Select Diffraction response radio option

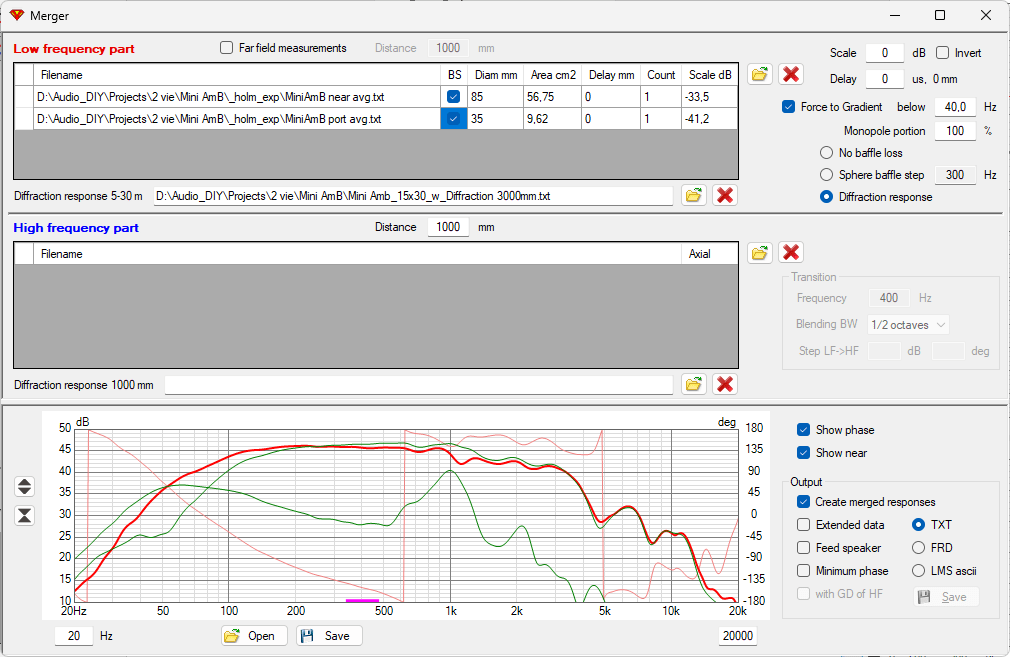pyautogui.click(x=826, y=197)
